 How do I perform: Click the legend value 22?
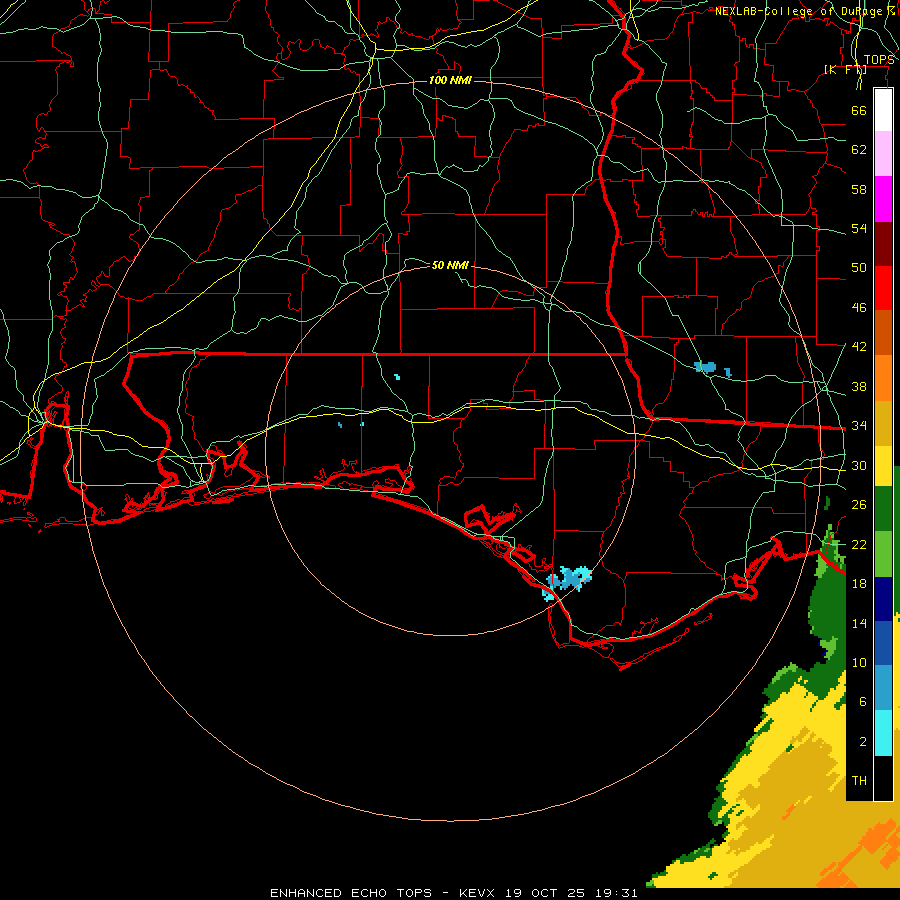point(859,544)
